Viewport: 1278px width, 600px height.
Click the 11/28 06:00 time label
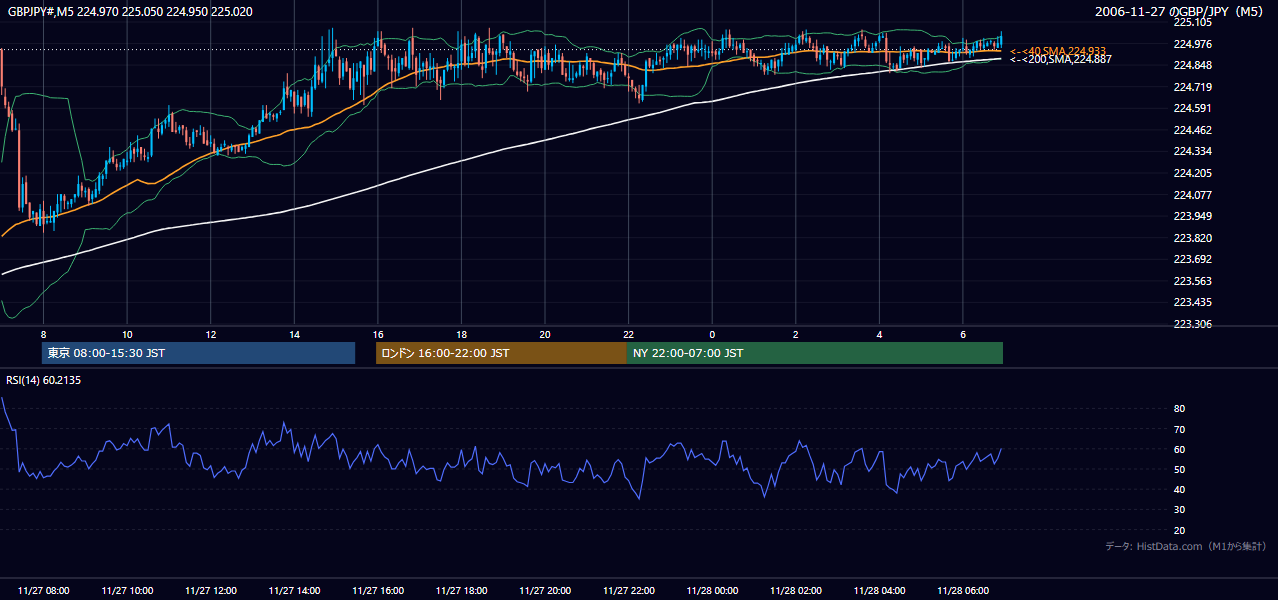click(x=963, y=590)
